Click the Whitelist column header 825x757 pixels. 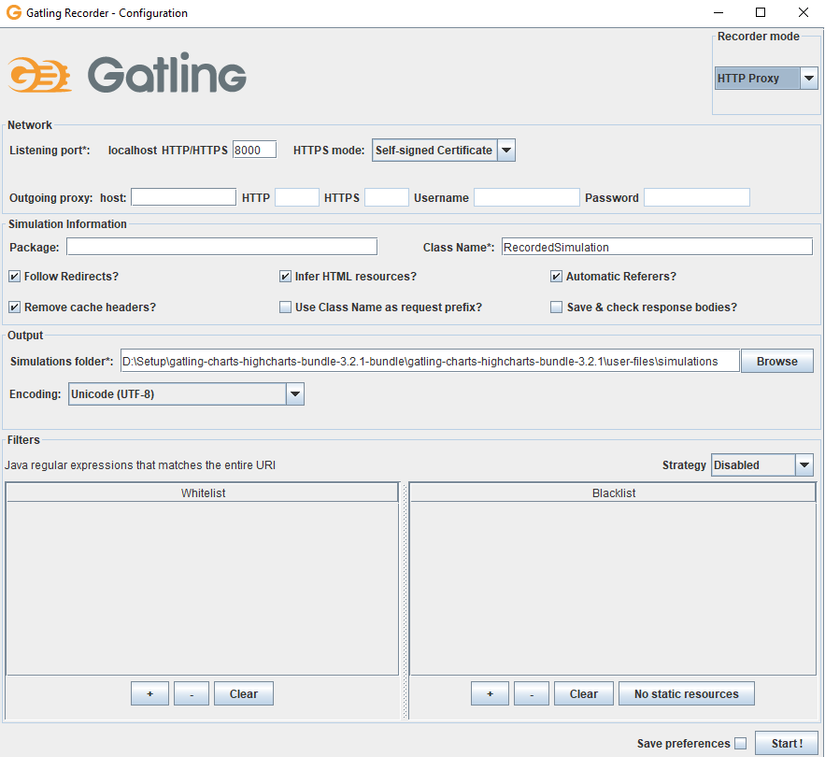tap(203, 493)
